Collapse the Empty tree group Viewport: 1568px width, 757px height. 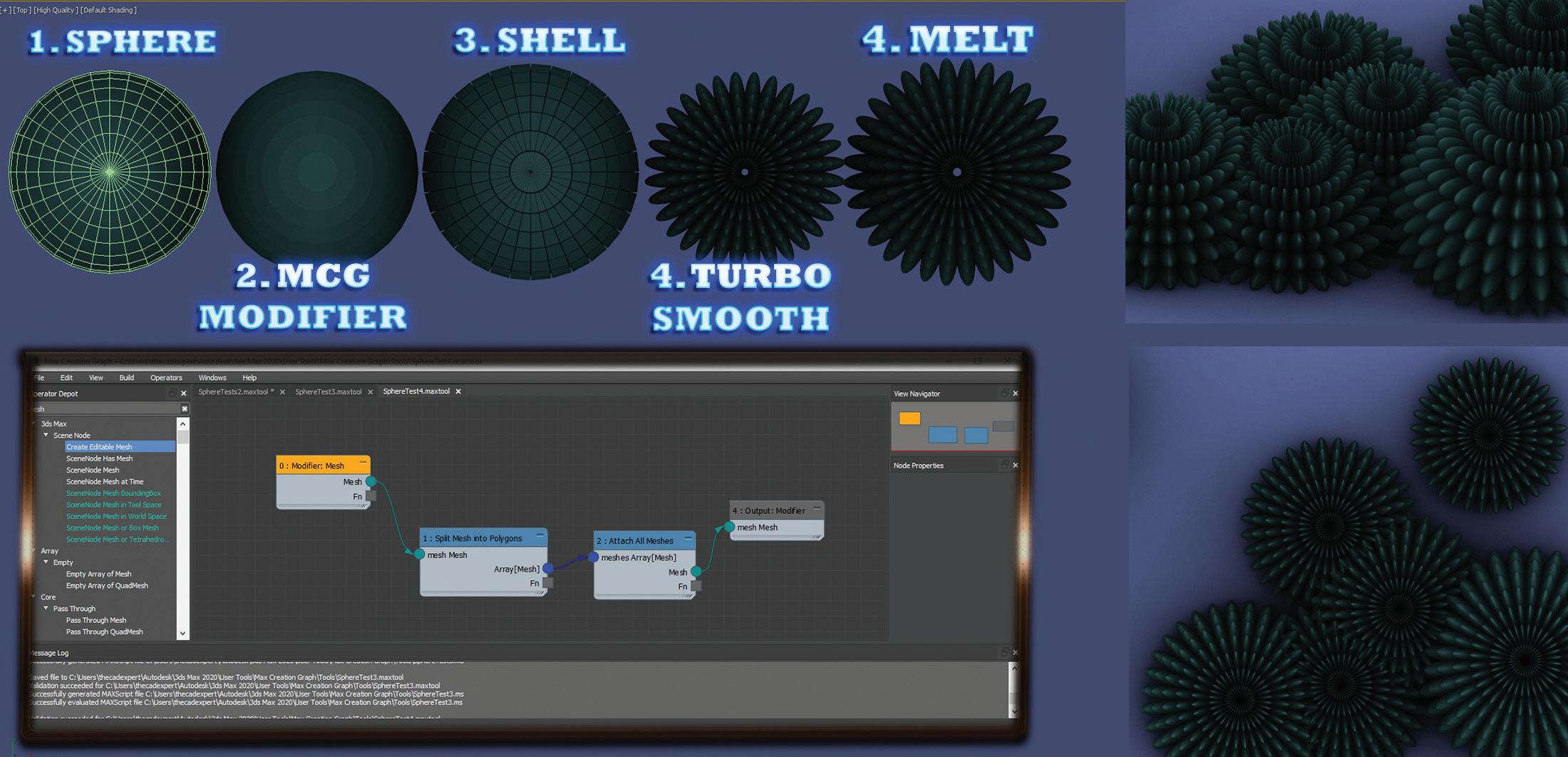coord(46,562)
